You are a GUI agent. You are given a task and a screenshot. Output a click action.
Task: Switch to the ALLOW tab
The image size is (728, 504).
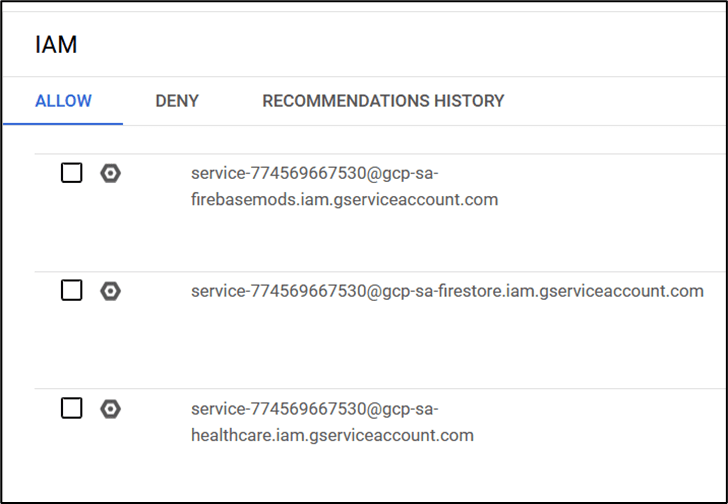click(63, 101)
